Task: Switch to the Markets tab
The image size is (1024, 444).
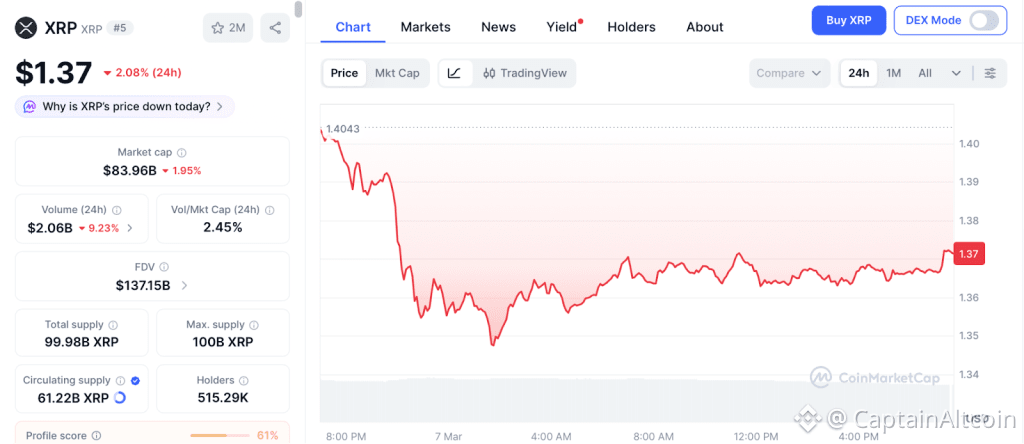Action: [x=425, y=27]
